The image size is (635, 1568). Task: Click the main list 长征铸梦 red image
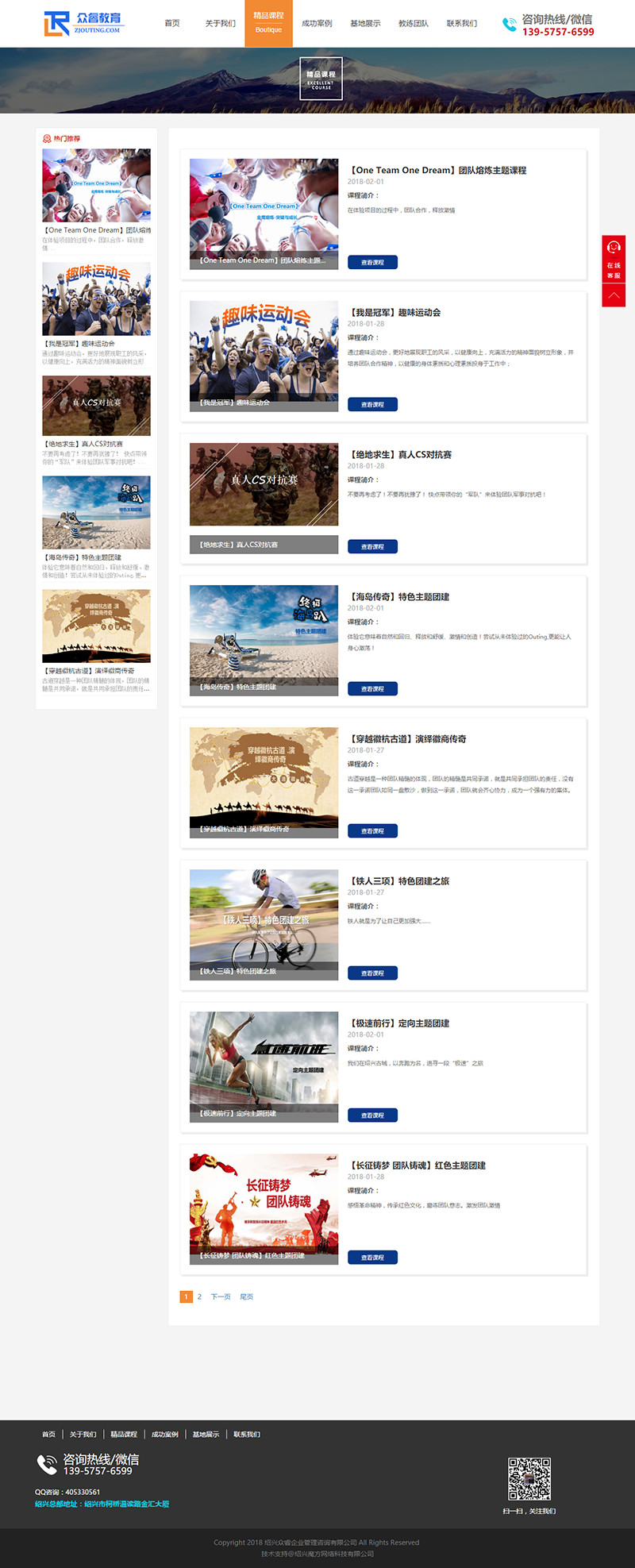(264, 1208)
